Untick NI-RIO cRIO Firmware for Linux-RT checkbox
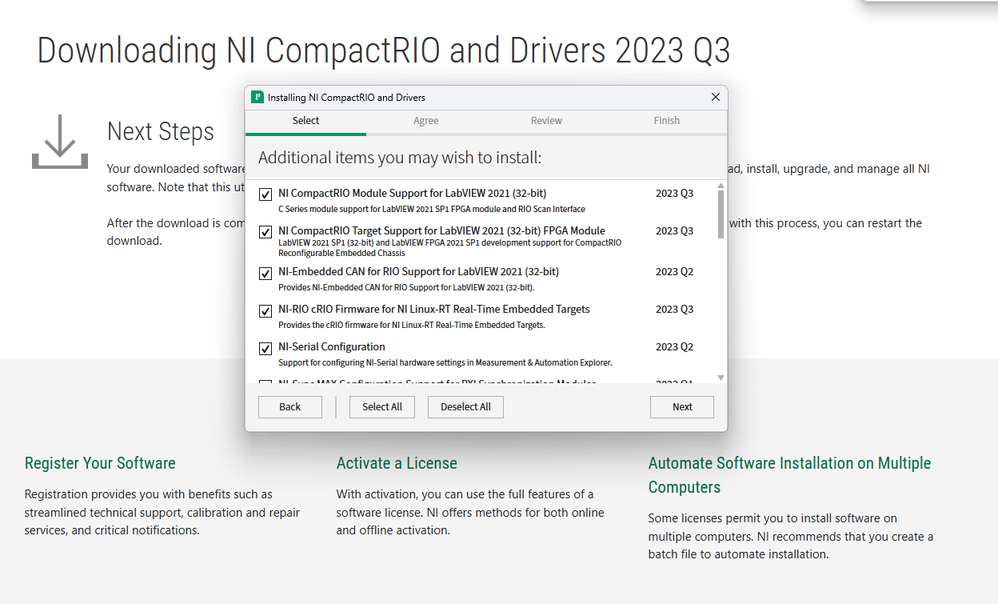 click(265, 311)
